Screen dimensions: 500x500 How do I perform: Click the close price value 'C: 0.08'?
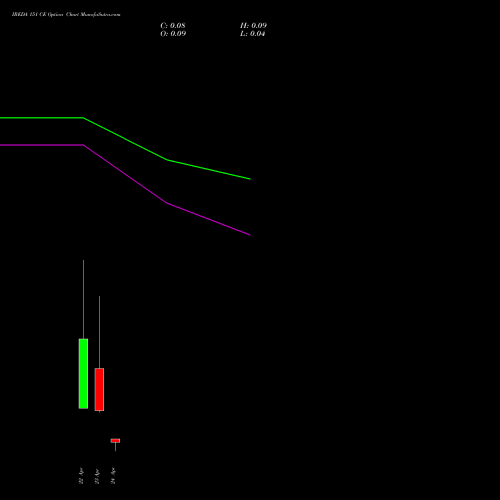pyautogui.click(x=173, y=26)
